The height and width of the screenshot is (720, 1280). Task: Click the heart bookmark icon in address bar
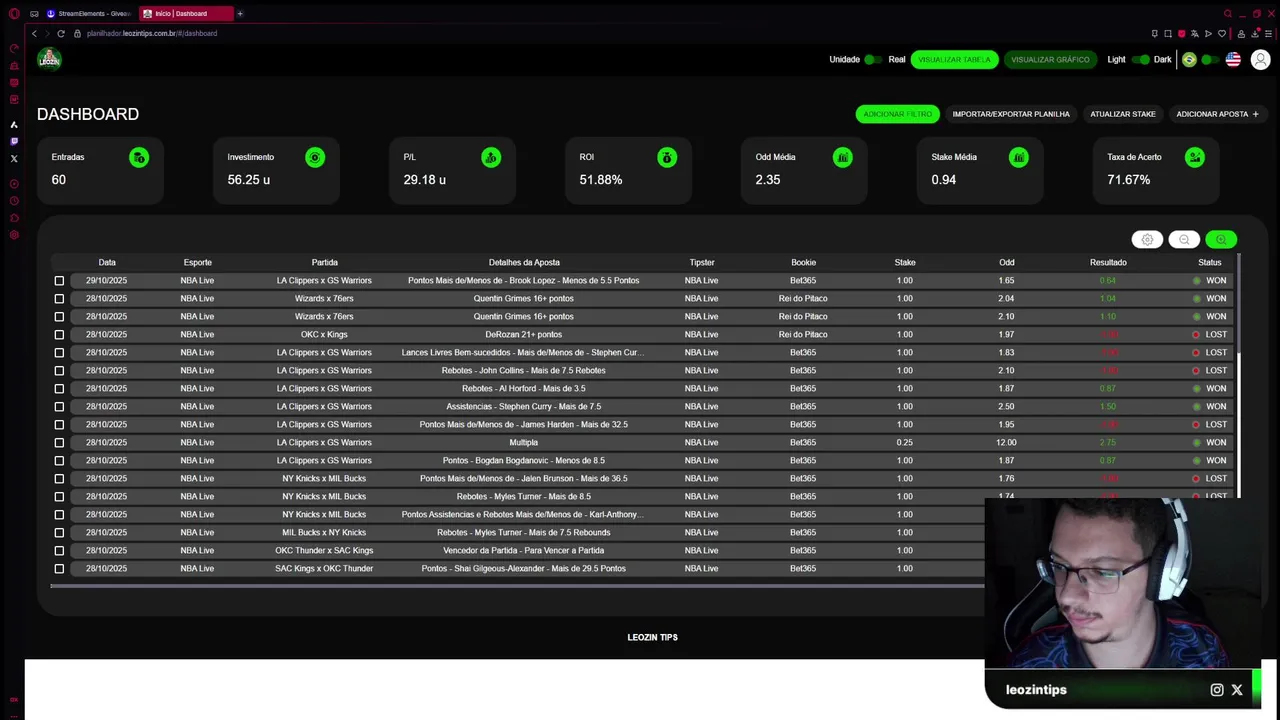tap(1221, 33)
